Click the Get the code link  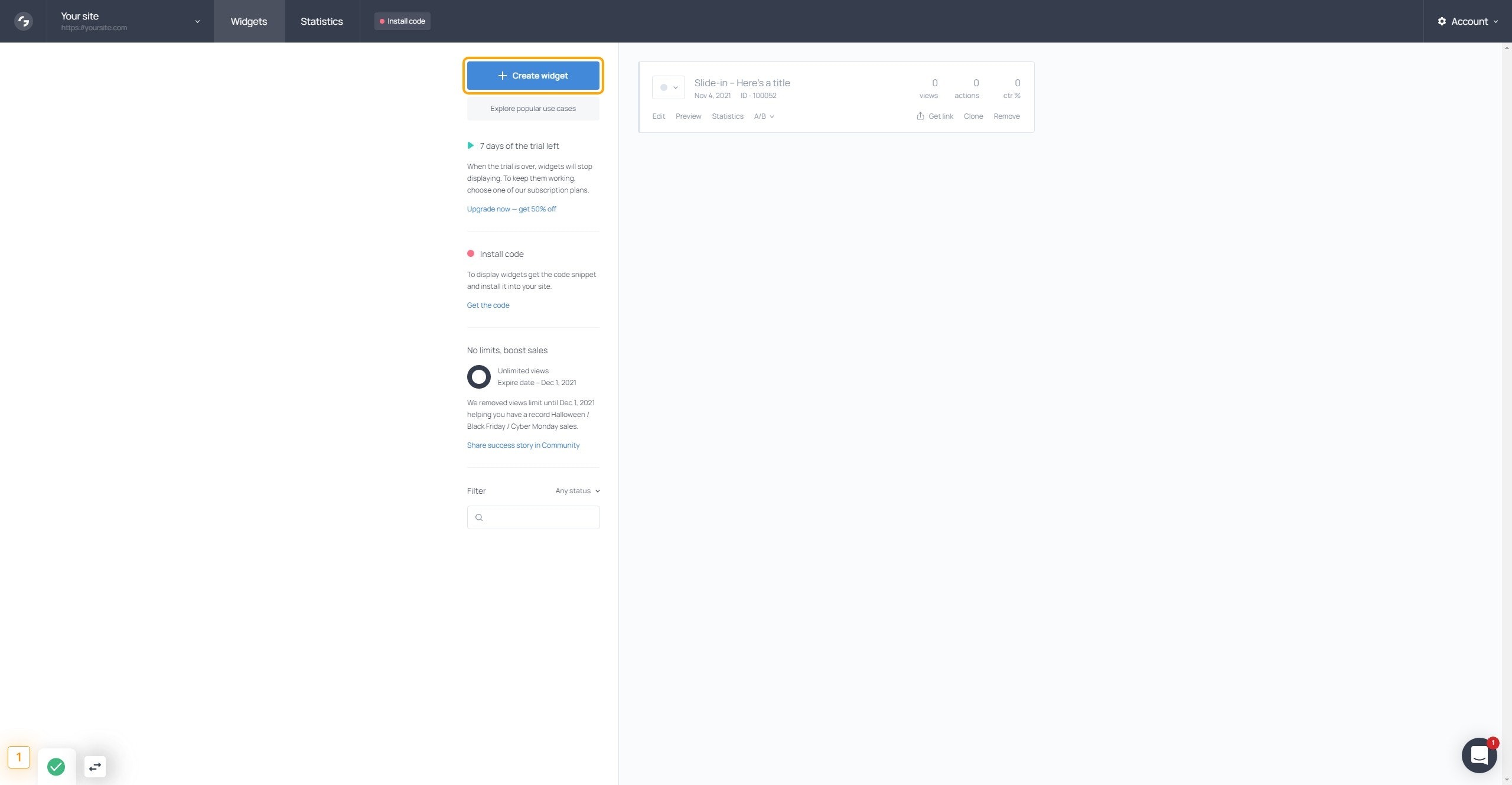coord(488,305)
